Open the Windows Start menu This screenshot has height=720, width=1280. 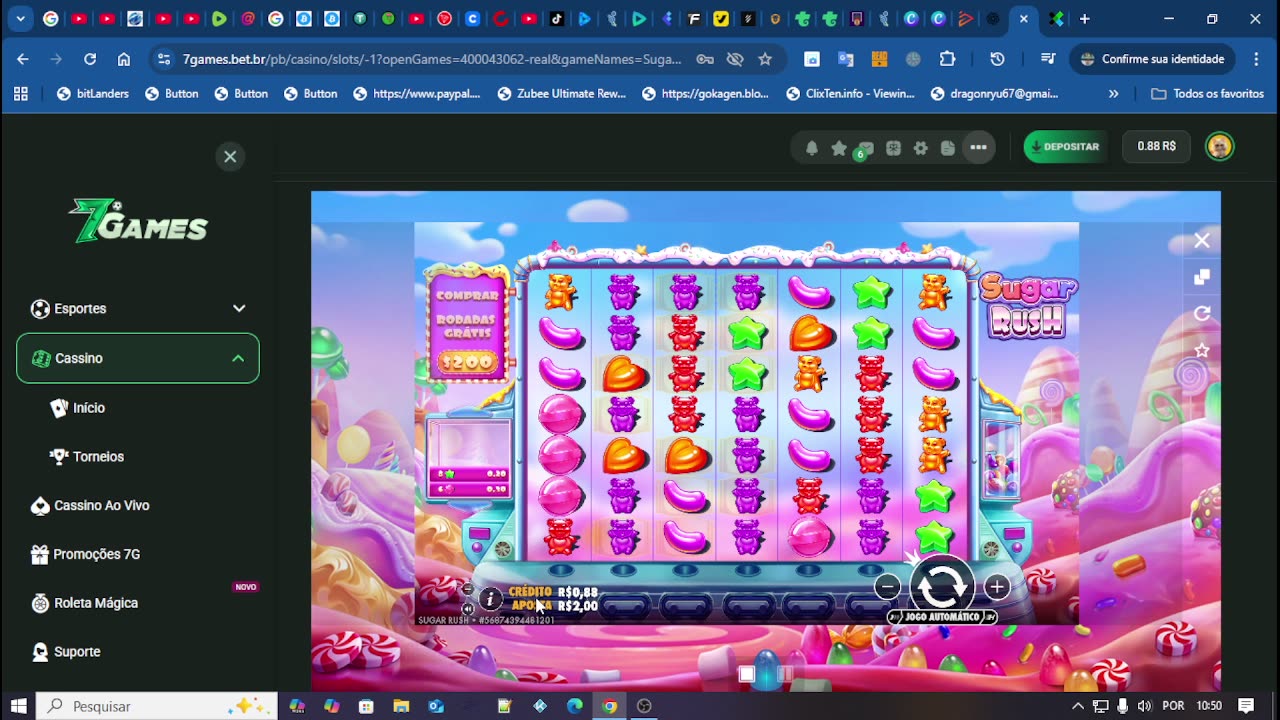[18, 706]
